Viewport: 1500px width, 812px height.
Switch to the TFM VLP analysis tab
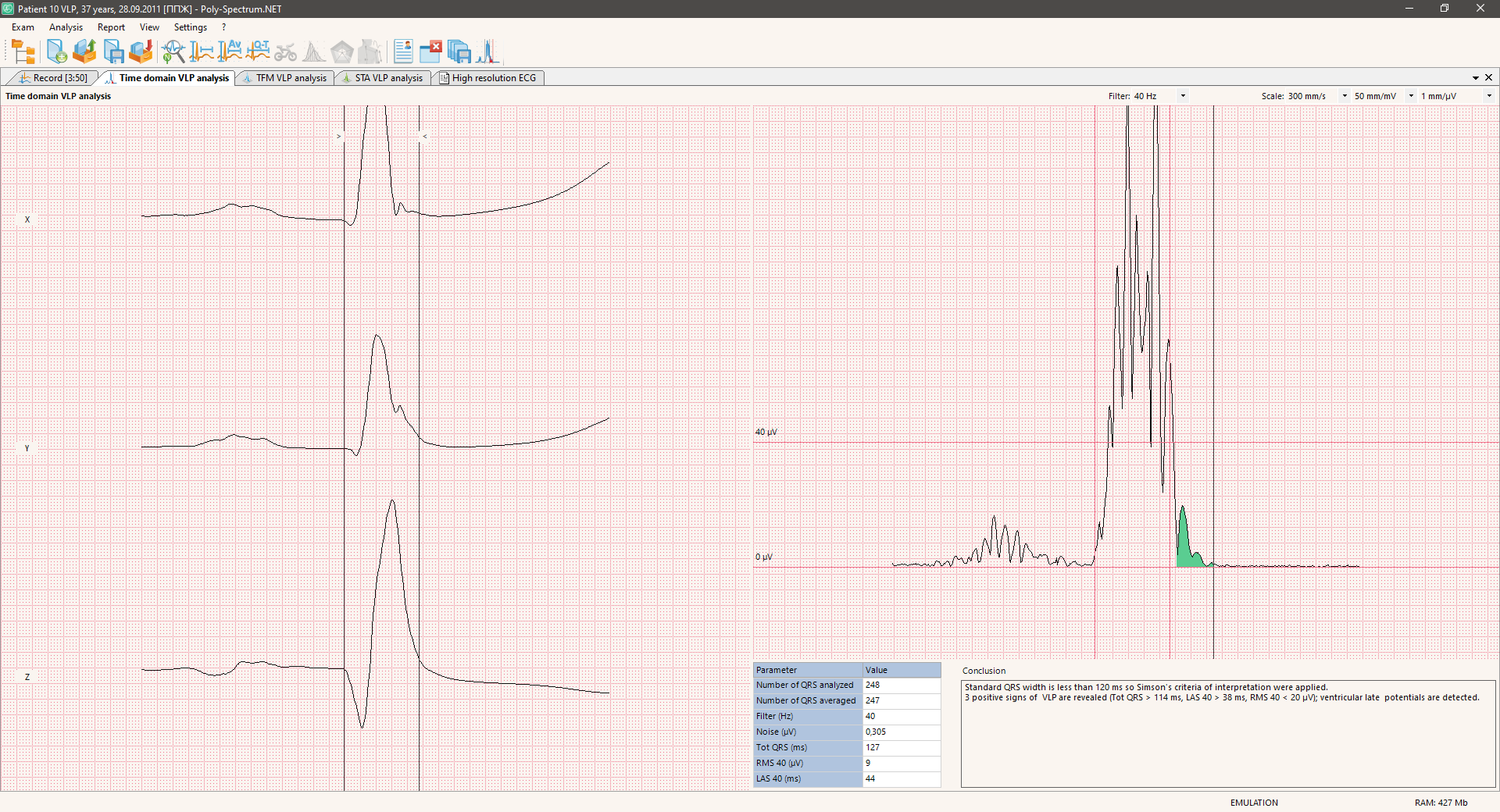[285, 78]
